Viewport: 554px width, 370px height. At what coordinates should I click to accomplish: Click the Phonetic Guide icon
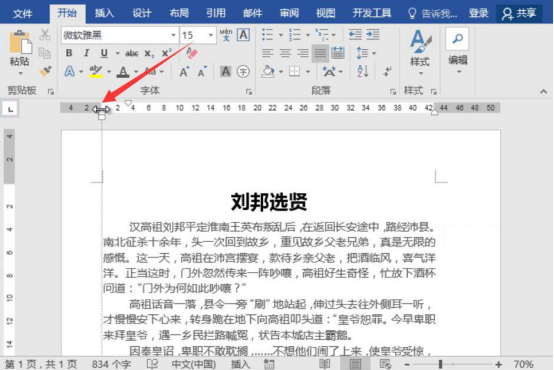(226, 35)
